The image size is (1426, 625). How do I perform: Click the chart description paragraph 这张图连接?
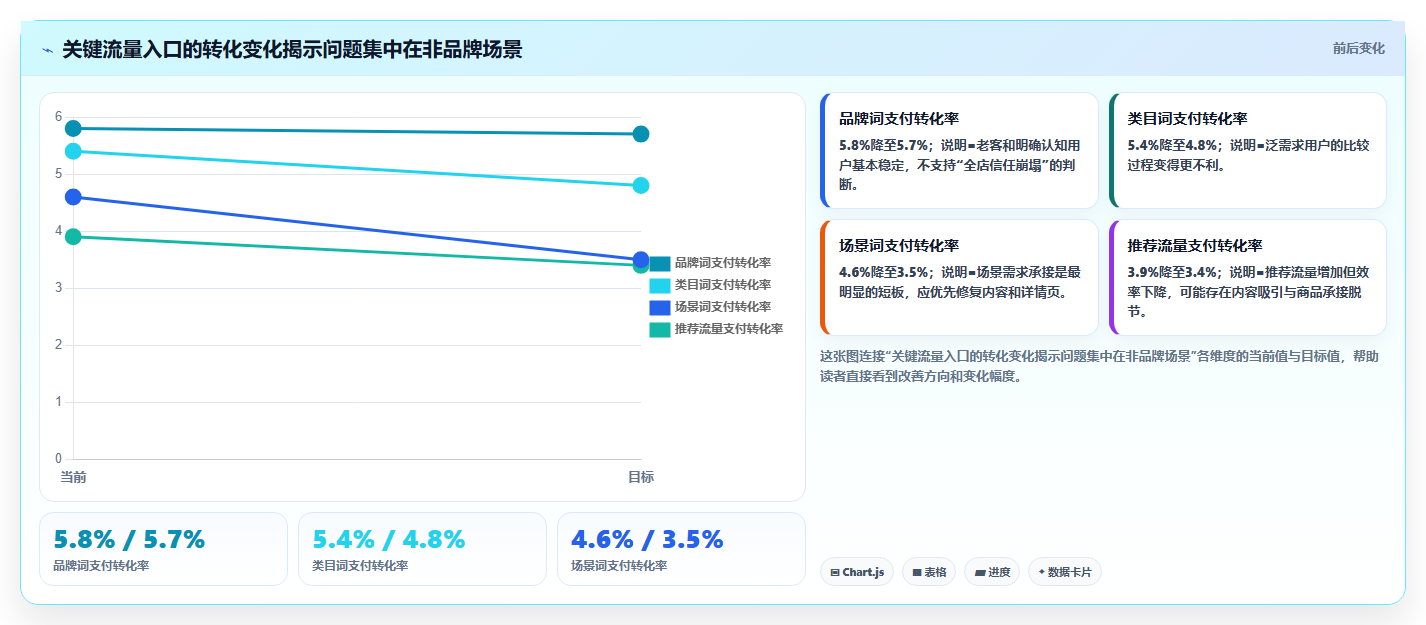[x=1099, y=367]
